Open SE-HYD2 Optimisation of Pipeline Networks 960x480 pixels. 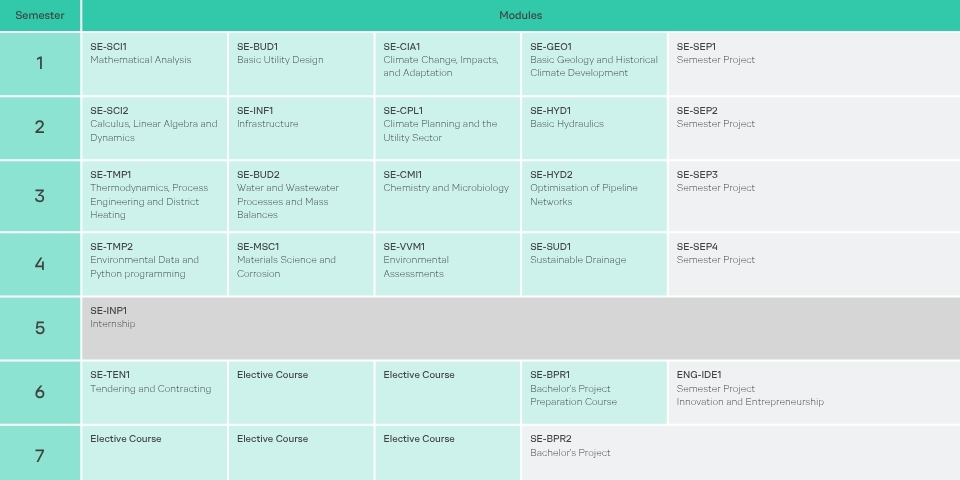point(594,196)
